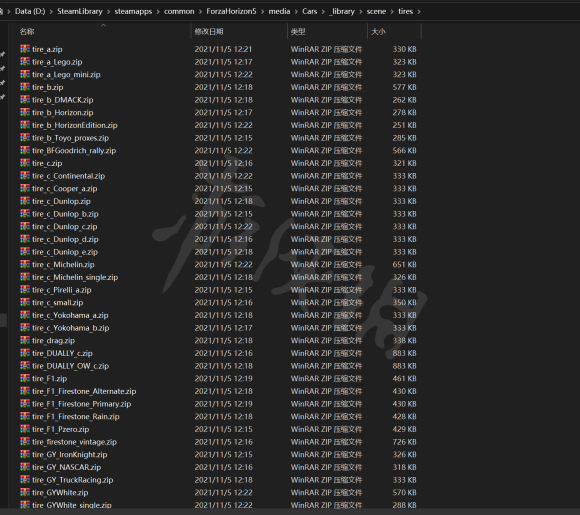Open the chevron after the steamapps breadcrumb
Viewport: 580px width, 515px height.
click(158, 11)
